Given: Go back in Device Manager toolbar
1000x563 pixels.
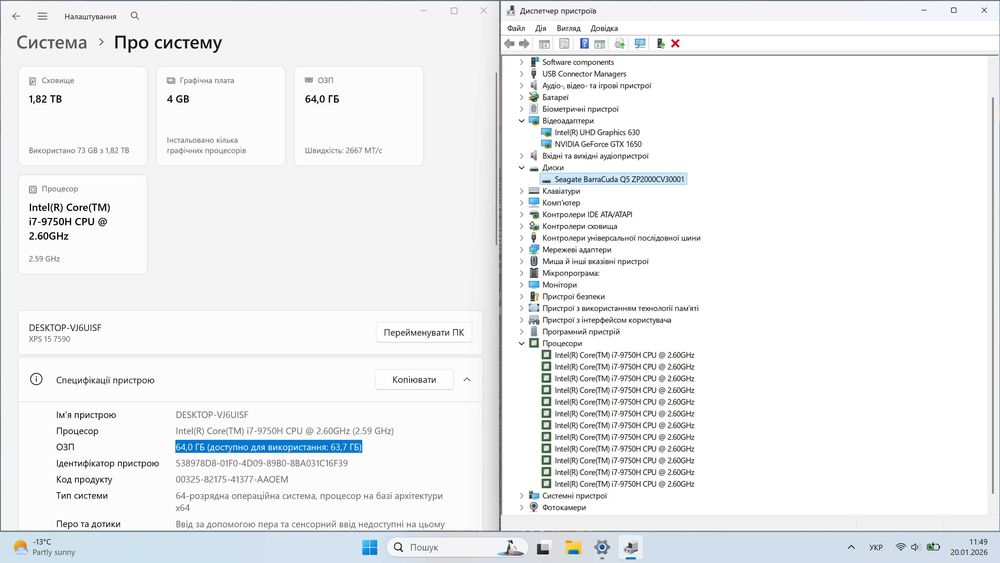Looking at the screenshot, I should [x=510, y=43].
